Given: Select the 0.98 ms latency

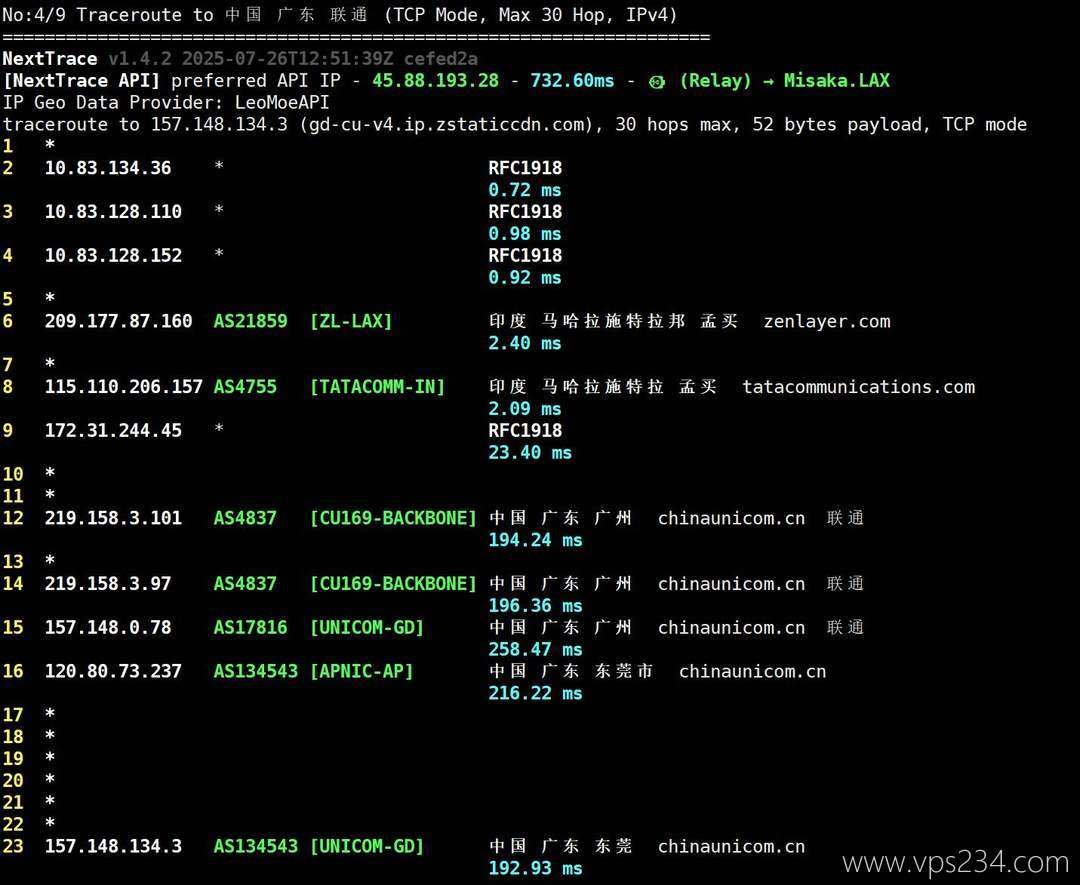Looking at the screenshot, I should [x=525, y=233].
